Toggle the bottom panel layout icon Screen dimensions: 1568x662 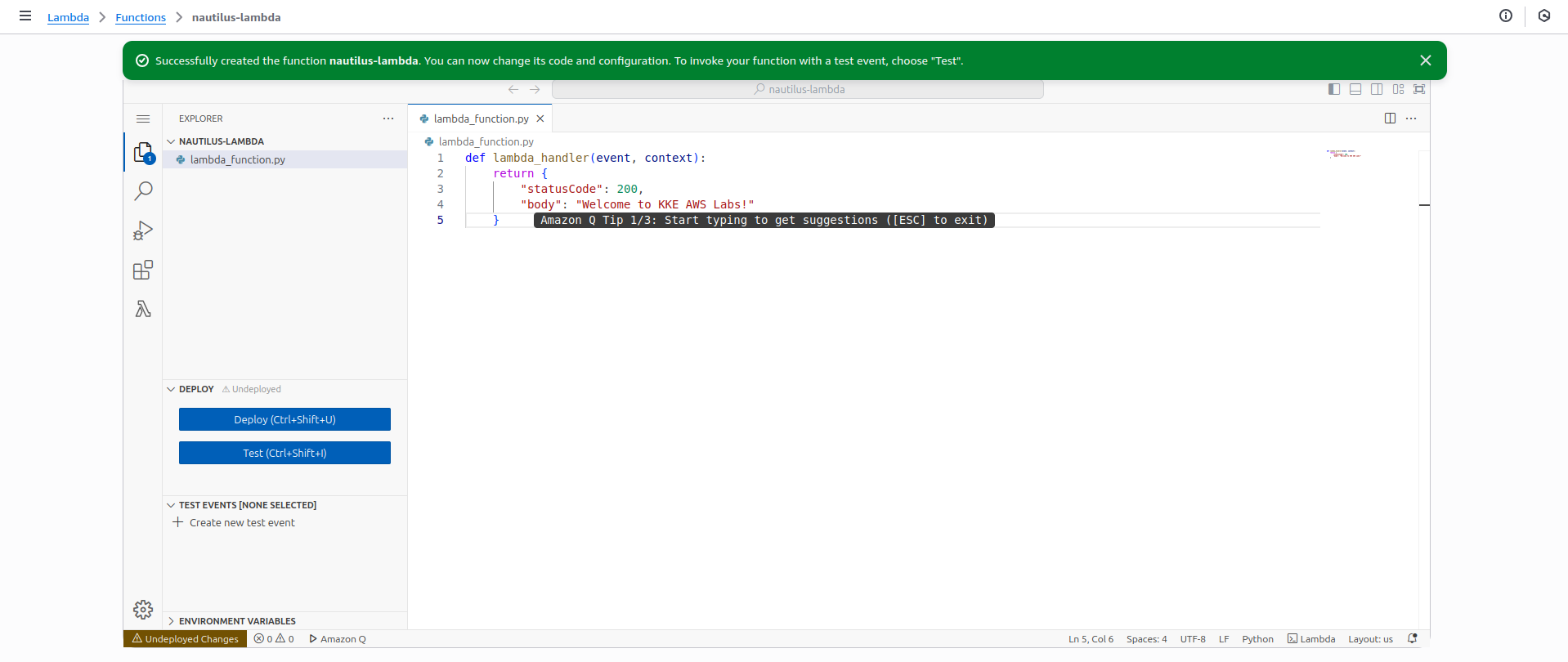[x=1355, y=89]
